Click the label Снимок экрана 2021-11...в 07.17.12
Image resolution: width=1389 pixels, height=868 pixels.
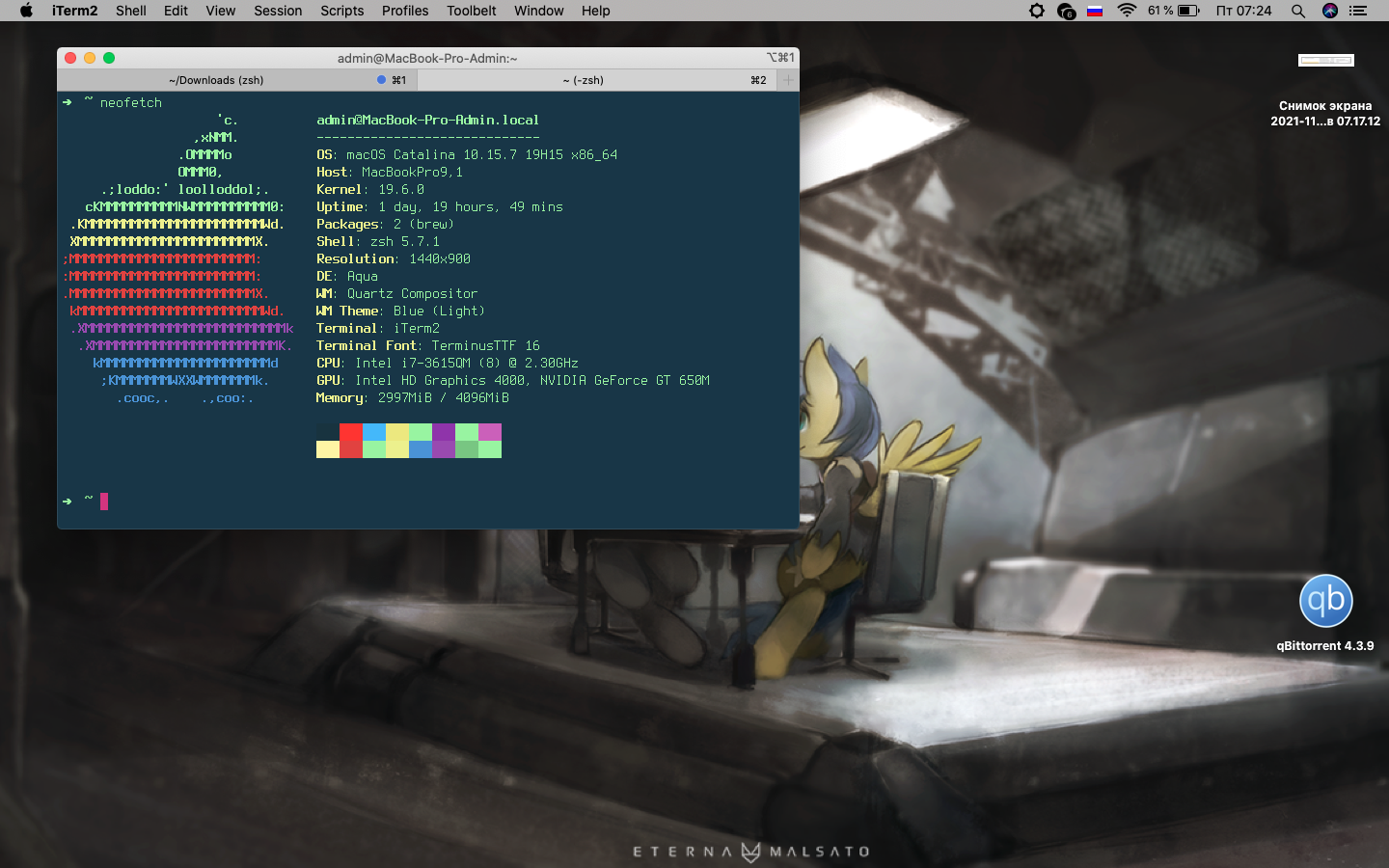point(1325,114)
